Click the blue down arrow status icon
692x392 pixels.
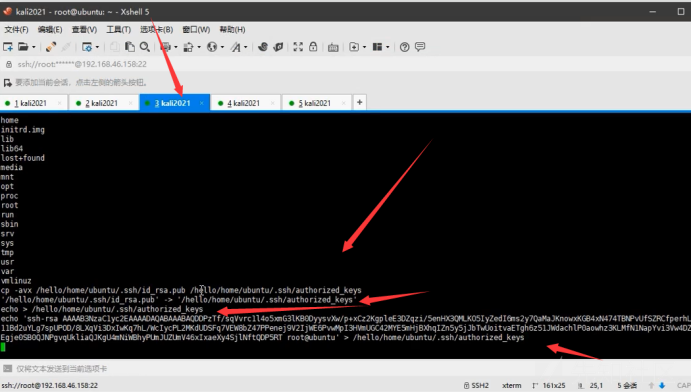pos(662,385)
